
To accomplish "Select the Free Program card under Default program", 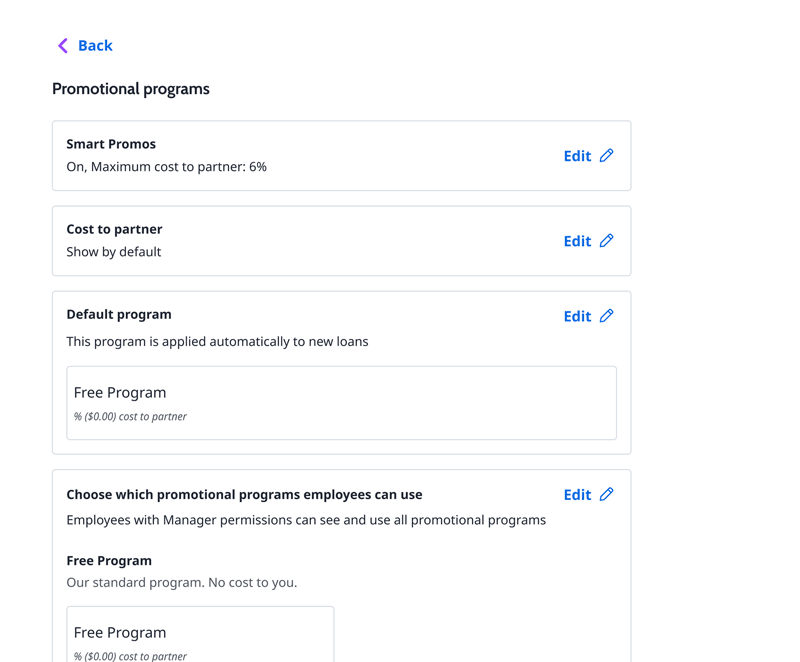I will (341, 402).
